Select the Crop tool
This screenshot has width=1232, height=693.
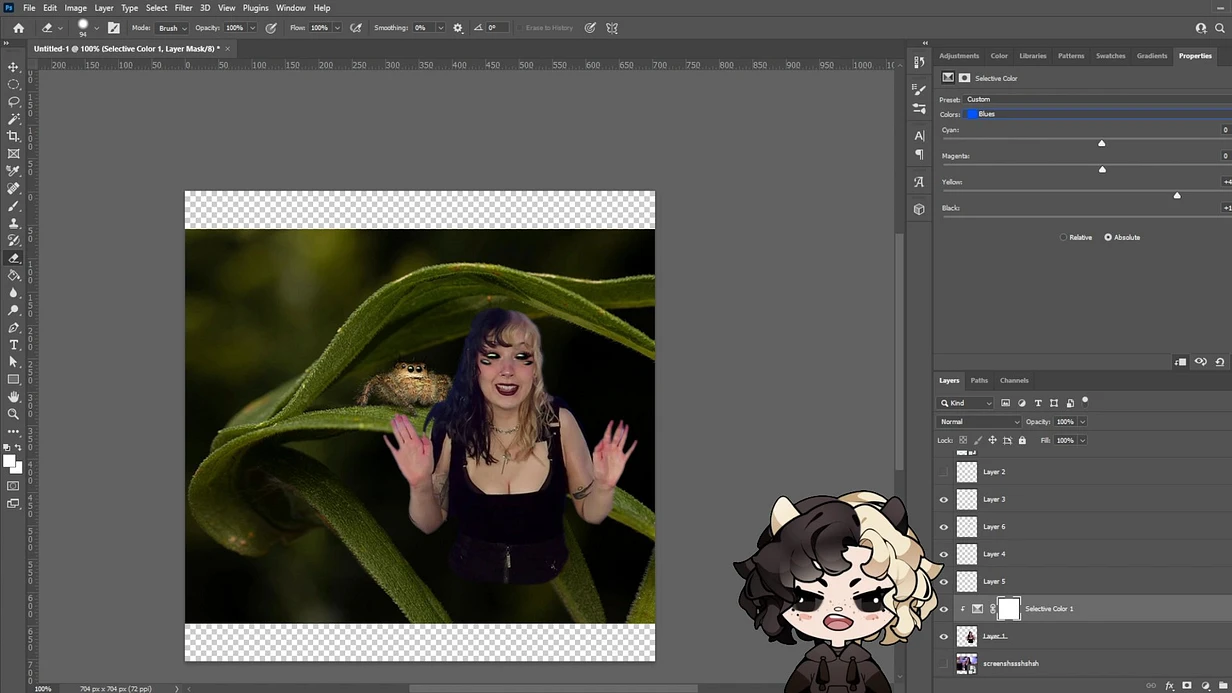tap(13, 136)
